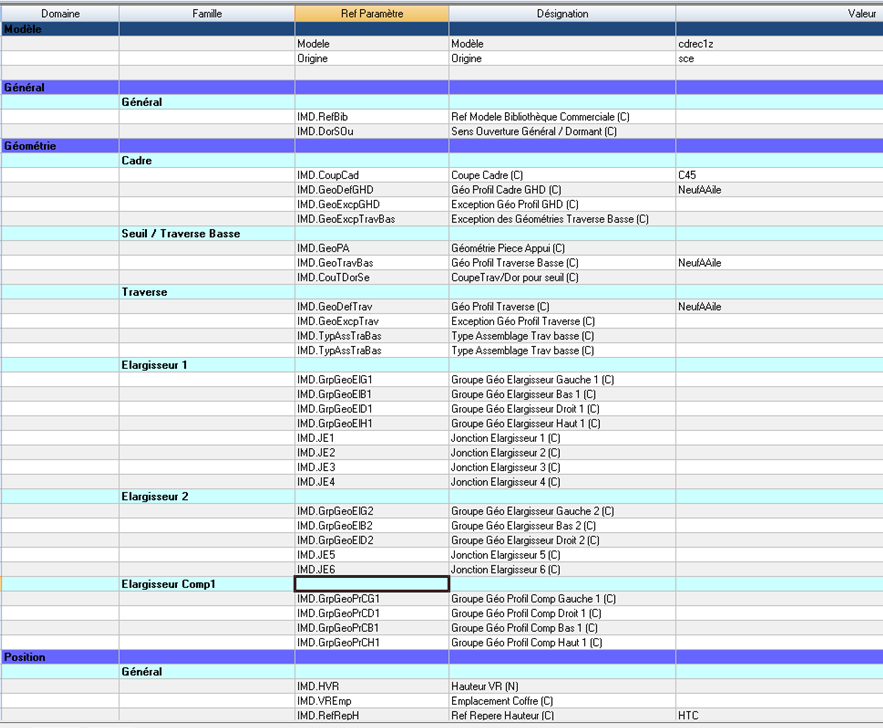Viewport: 883px width, 728px height.
Task: Edit the "C45" value cell
Action: pos(778,175)
